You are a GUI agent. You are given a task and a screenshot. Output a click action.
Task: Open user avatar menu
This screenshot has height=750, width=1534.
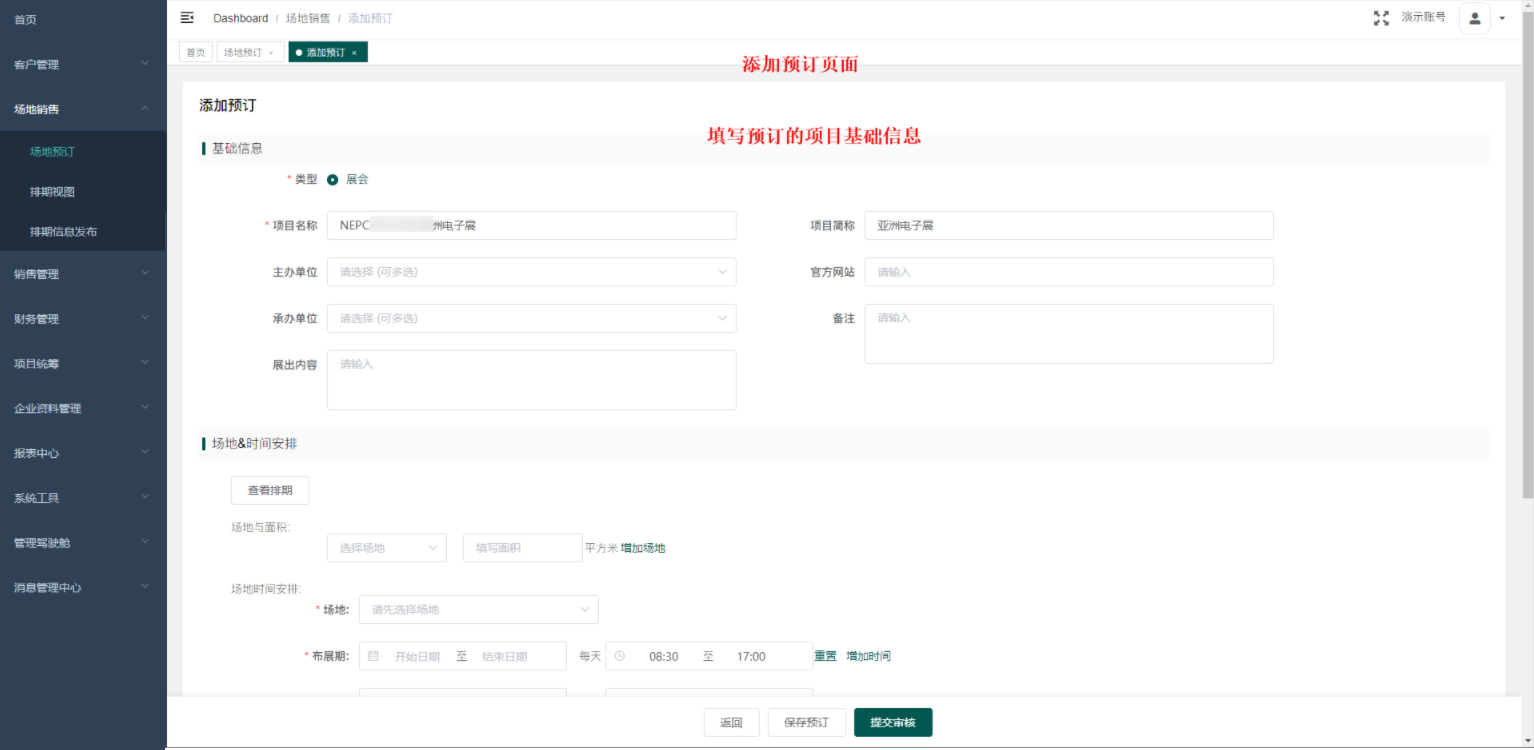click(1475, 18)
